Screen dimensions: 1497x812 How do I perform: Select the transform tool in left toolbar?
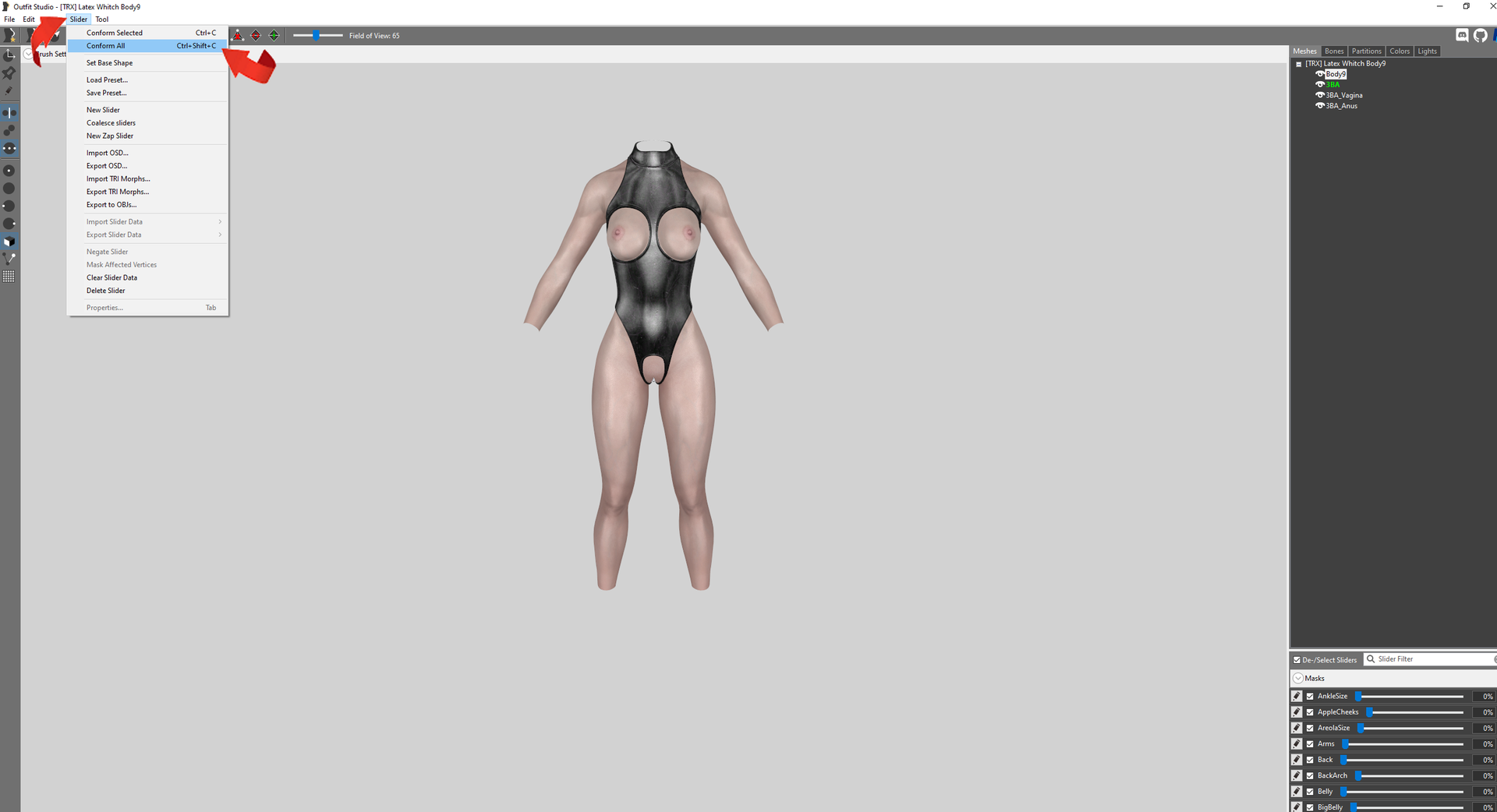point(9,55)
